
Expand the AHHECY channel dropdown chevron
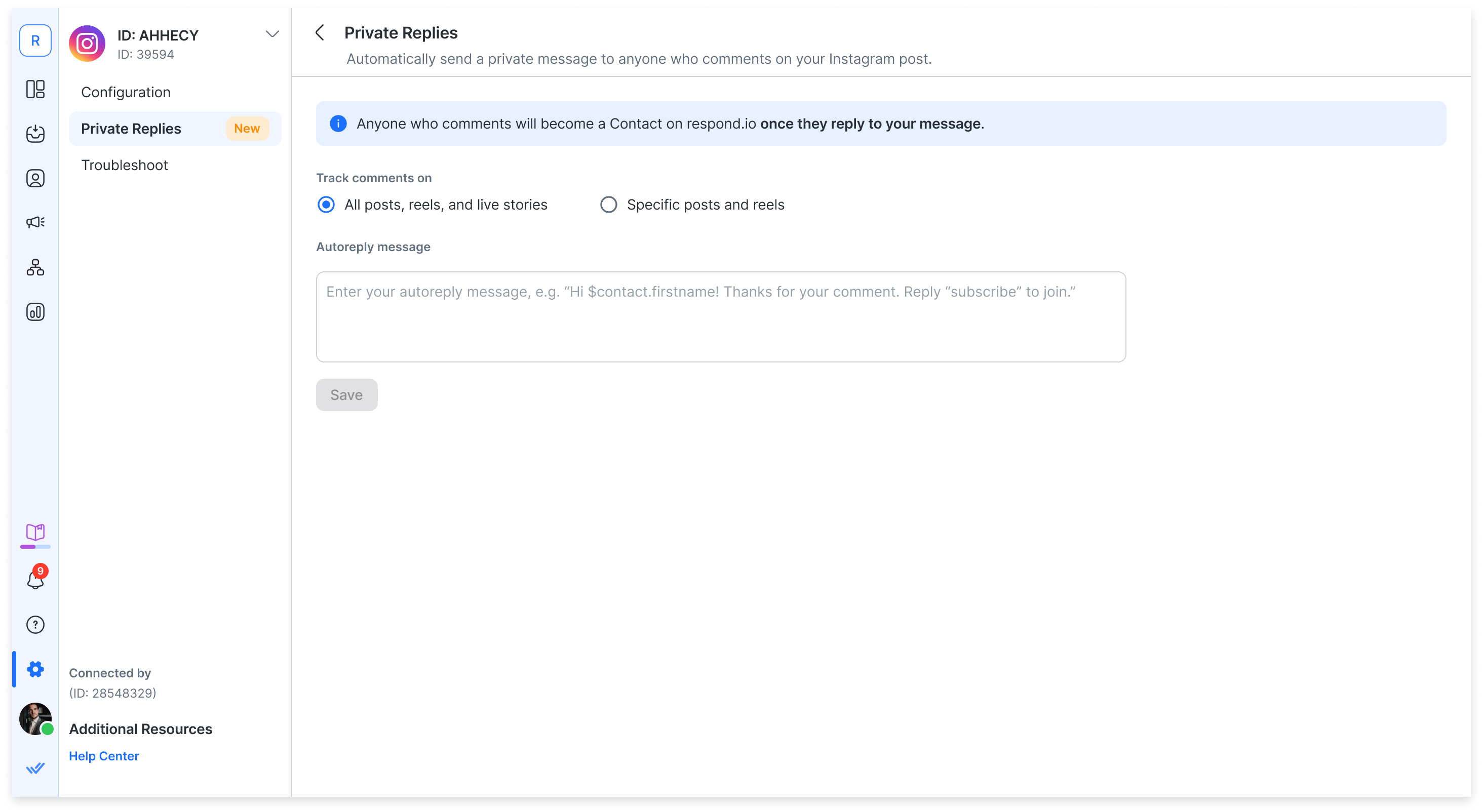(272, 34)
